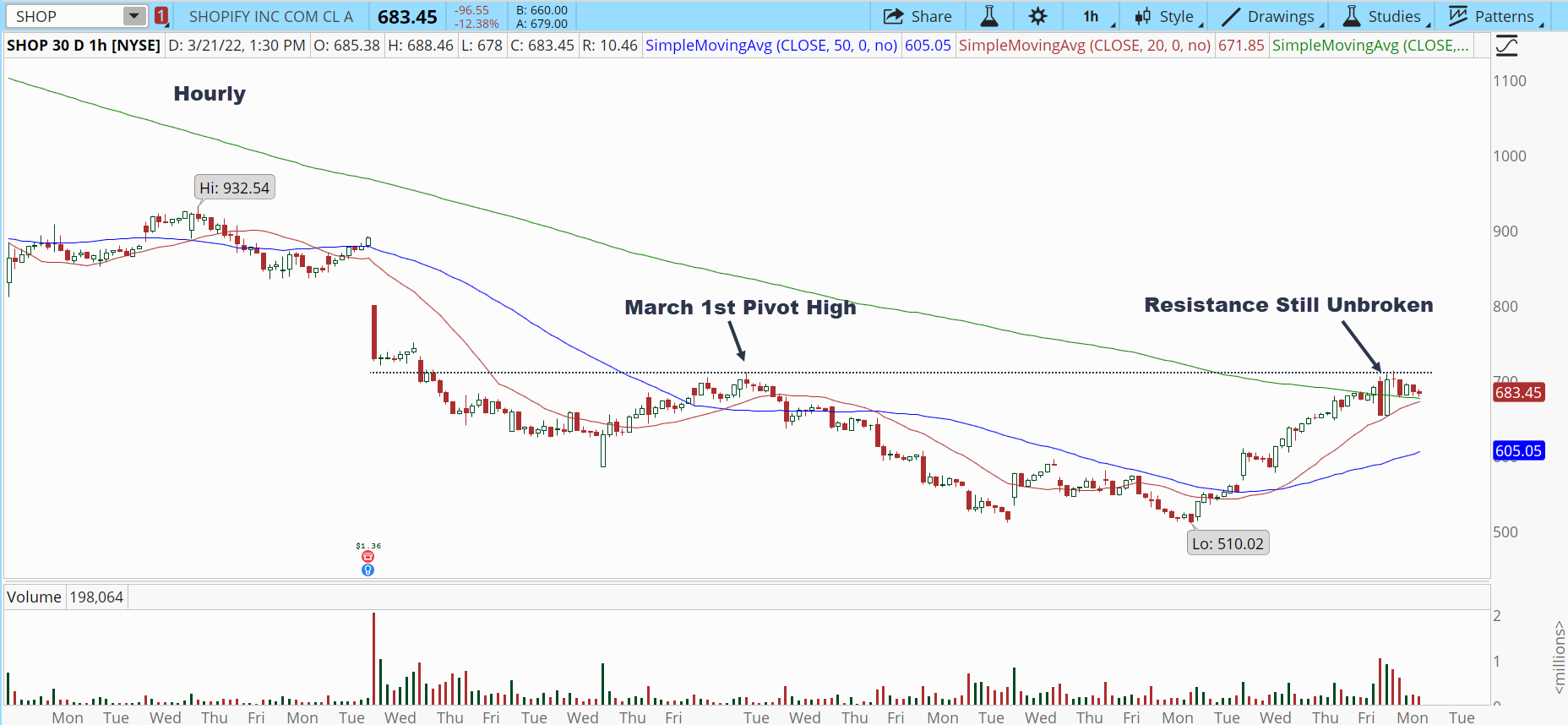Click the truncated green SimpleMovingAvg study label

tap(1371, 46)
